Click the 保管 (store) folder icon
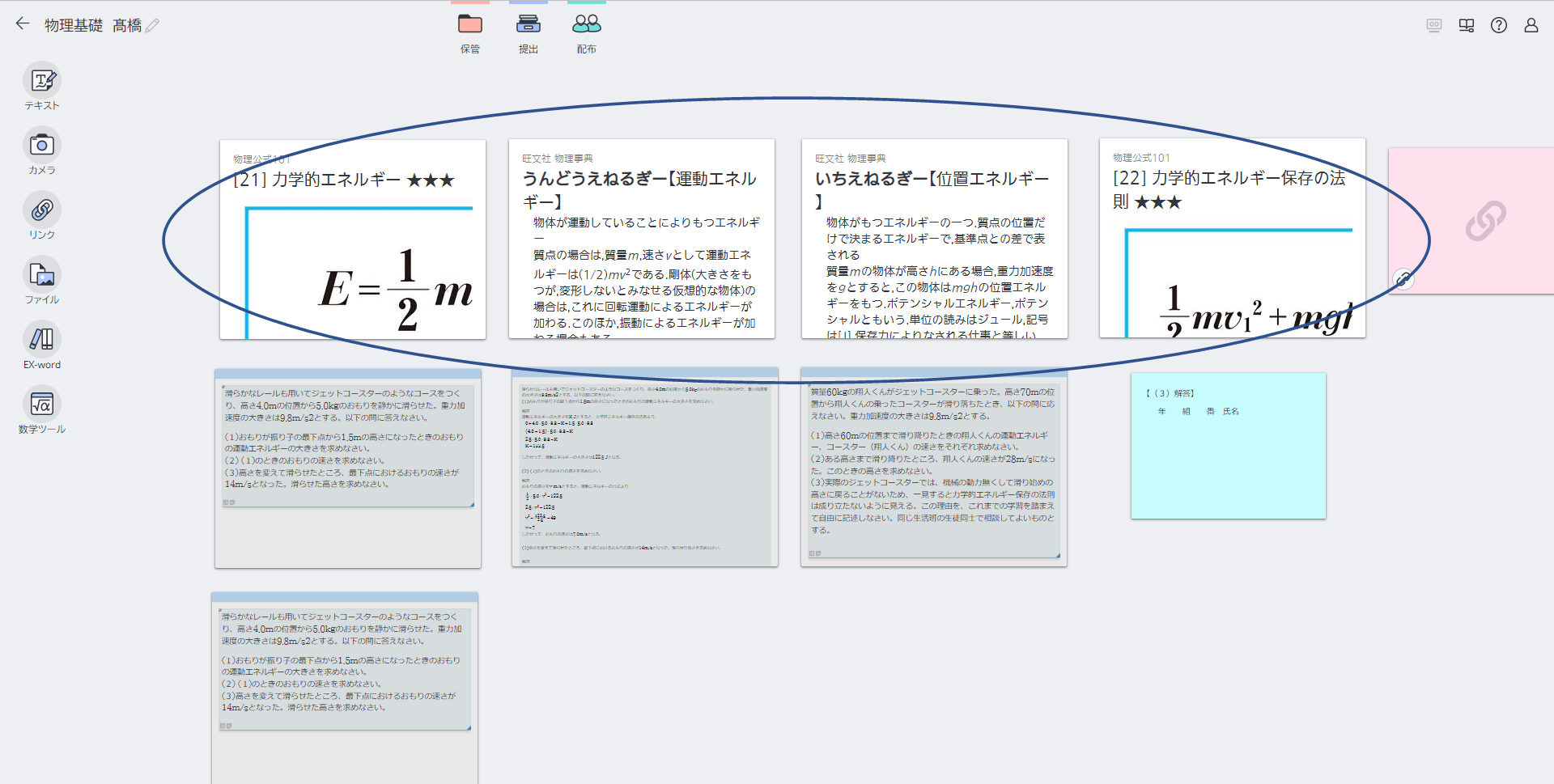 [x=469, y=23]
